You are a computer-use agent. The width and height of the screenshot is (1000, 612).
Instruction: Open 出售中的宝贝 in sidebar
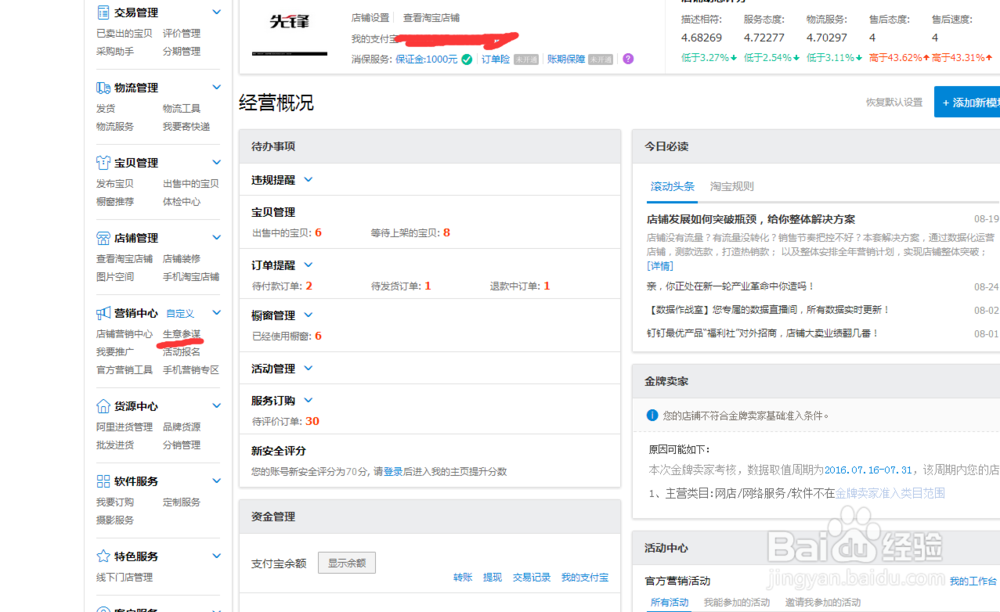coord(191,184)
